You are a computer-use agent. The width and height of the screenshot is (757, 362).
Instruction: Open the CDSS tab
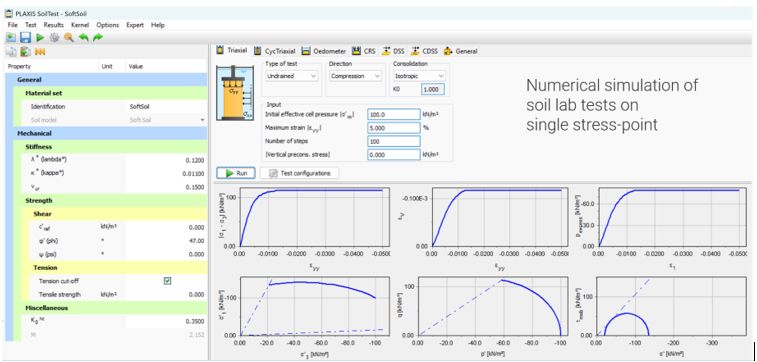coord(425,51)
